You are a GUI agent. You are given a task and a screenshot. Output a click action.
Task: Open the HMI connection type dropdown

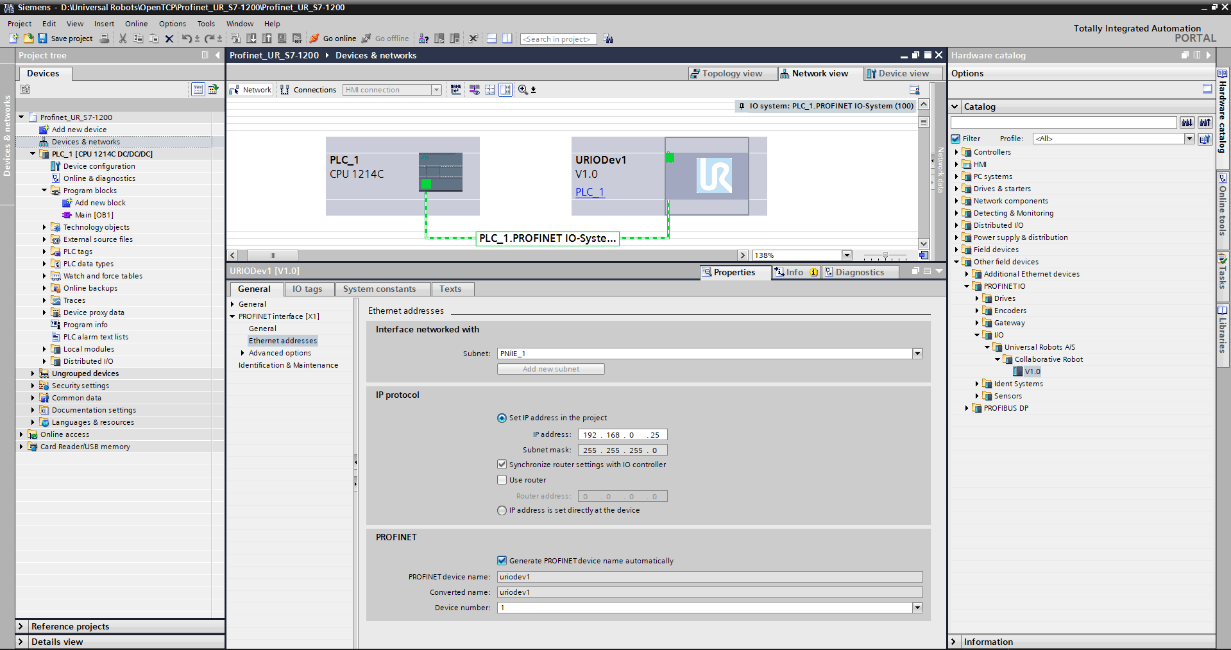point(436,90)
